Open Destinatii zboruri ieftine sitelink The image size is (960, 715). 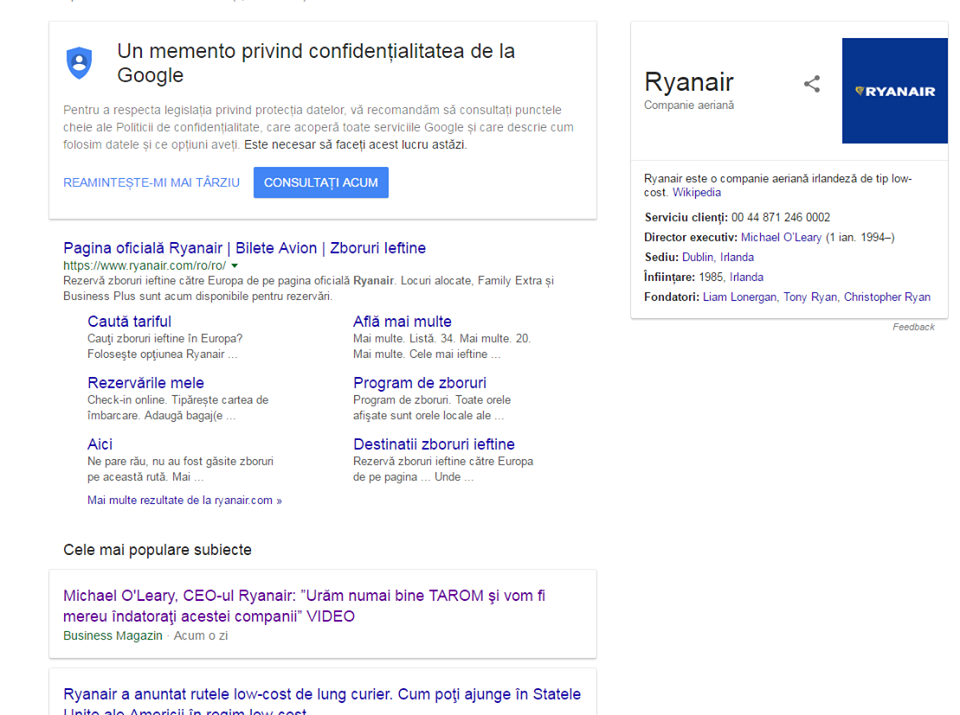[434, 444]
